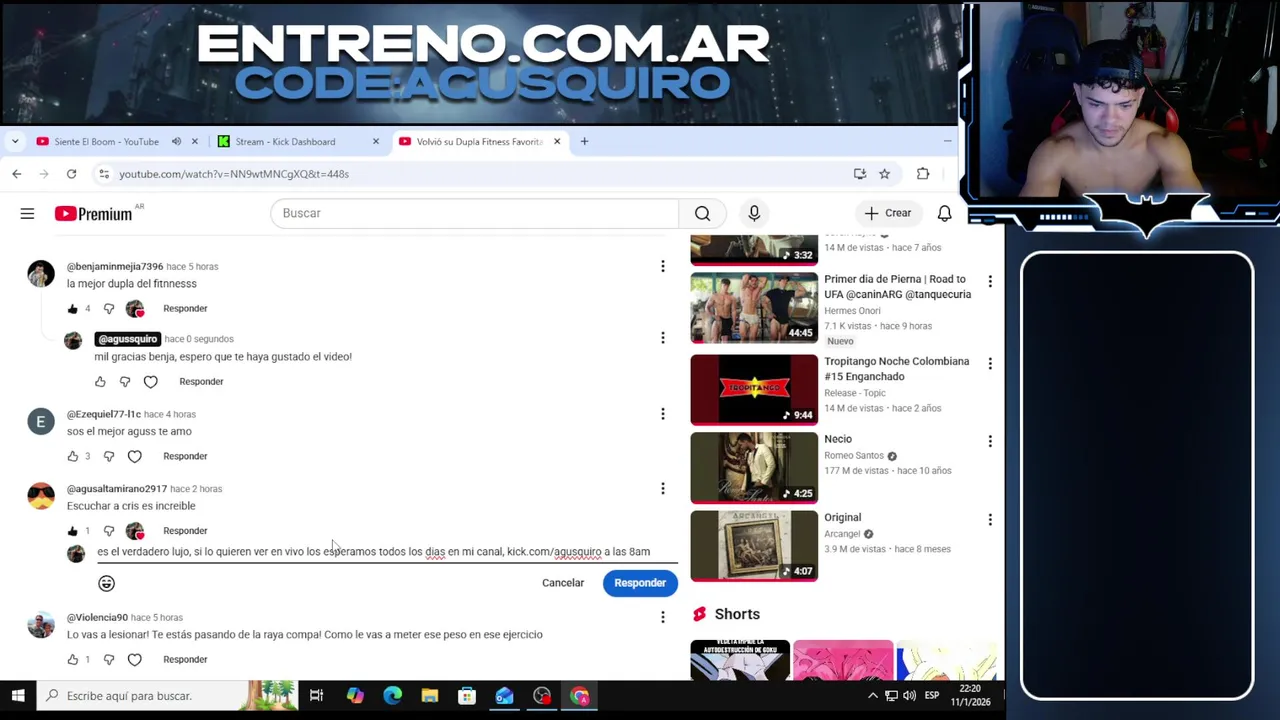Open the YouTube guide hamburger menu

27,213
